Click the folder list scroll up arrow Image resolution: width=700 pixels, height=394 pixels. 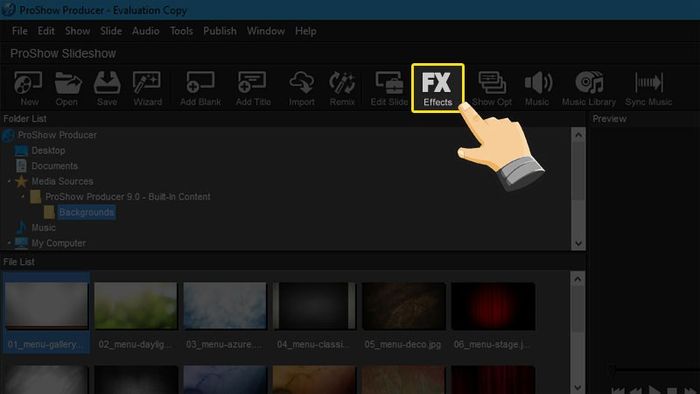tap(579, 135)
